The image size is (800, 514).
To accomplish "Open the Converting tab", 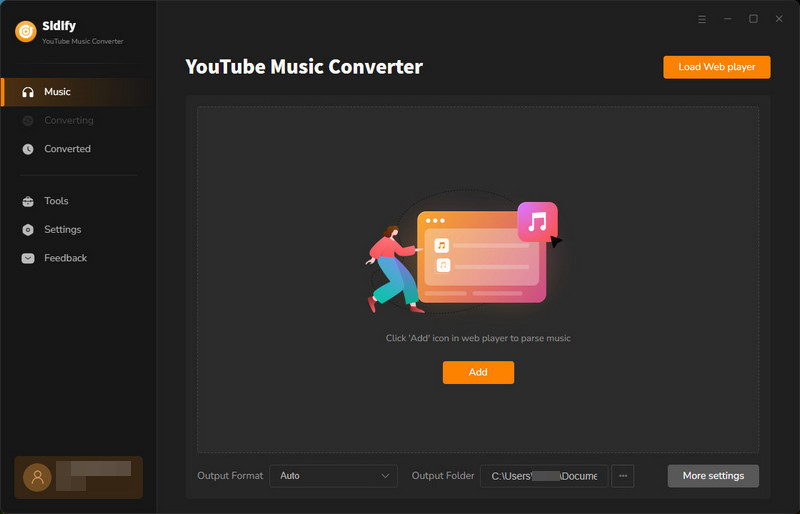I will click(x=78, y=120).
